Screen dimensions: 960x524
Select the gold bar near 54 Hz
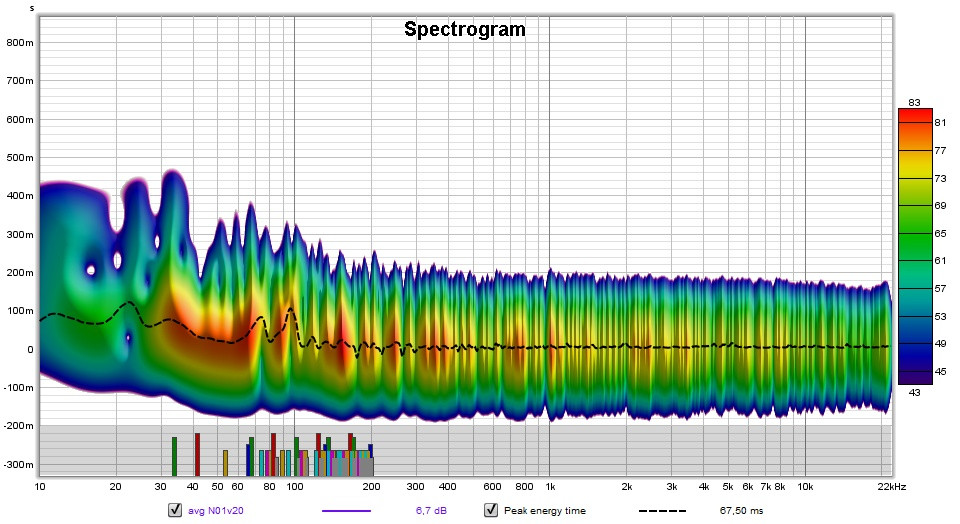click(225, 463)
